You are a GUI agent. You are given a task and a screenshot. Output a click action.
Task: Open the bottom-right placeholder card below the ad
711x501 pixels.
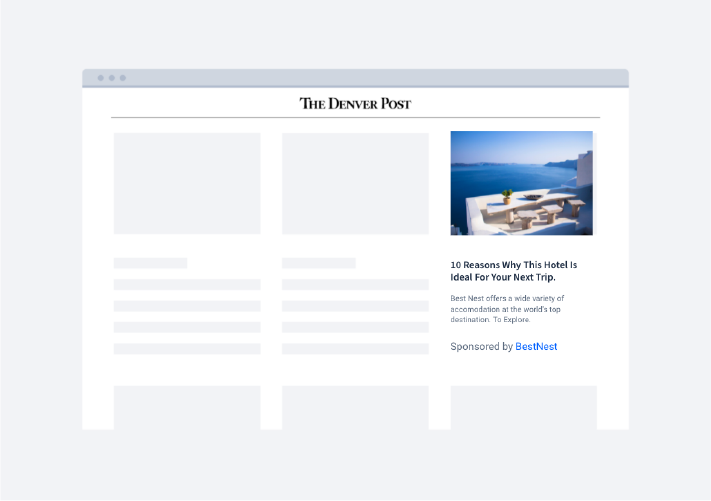(523, 407)
